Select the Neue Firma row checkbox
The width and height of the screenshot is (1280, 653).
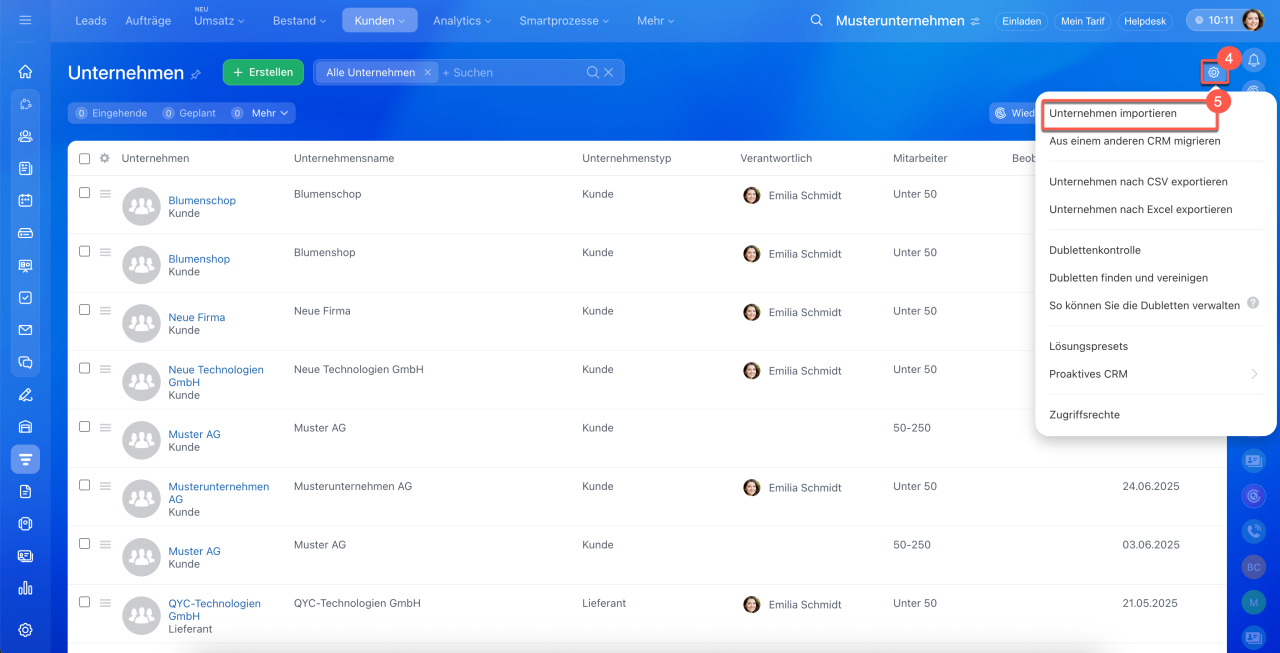85,310
